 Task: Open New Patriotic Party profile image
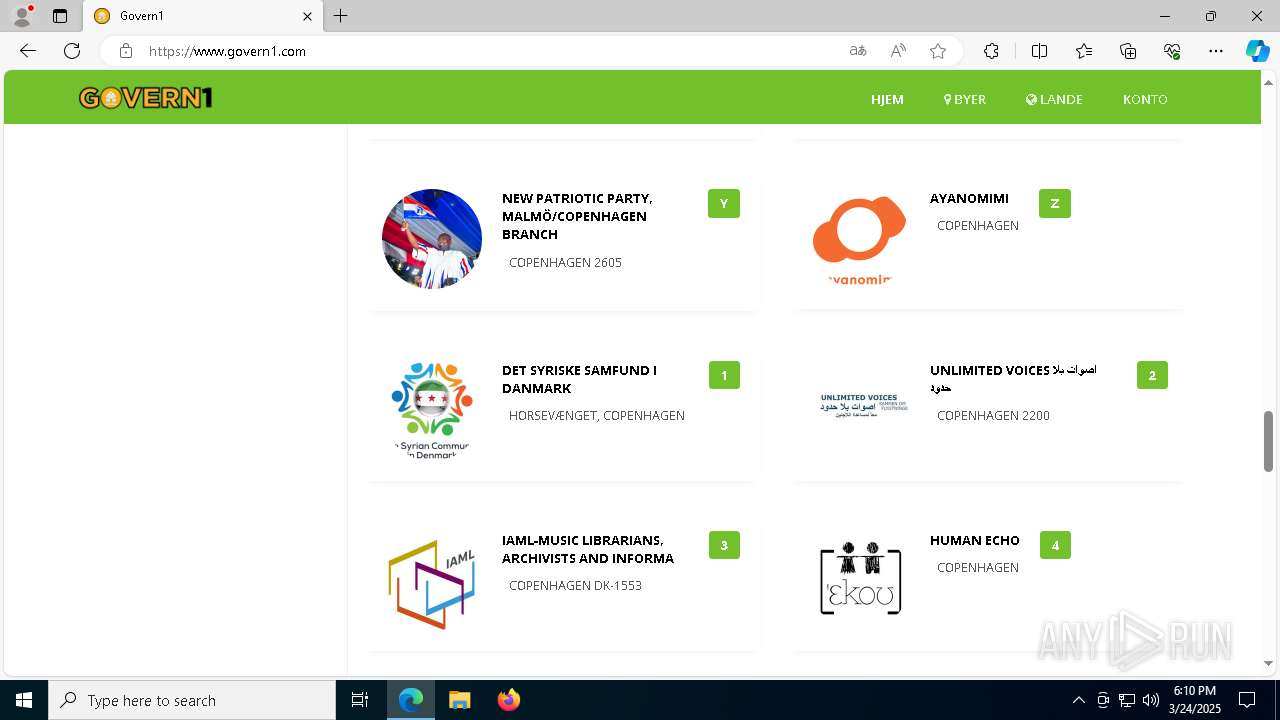coord(432,239)
